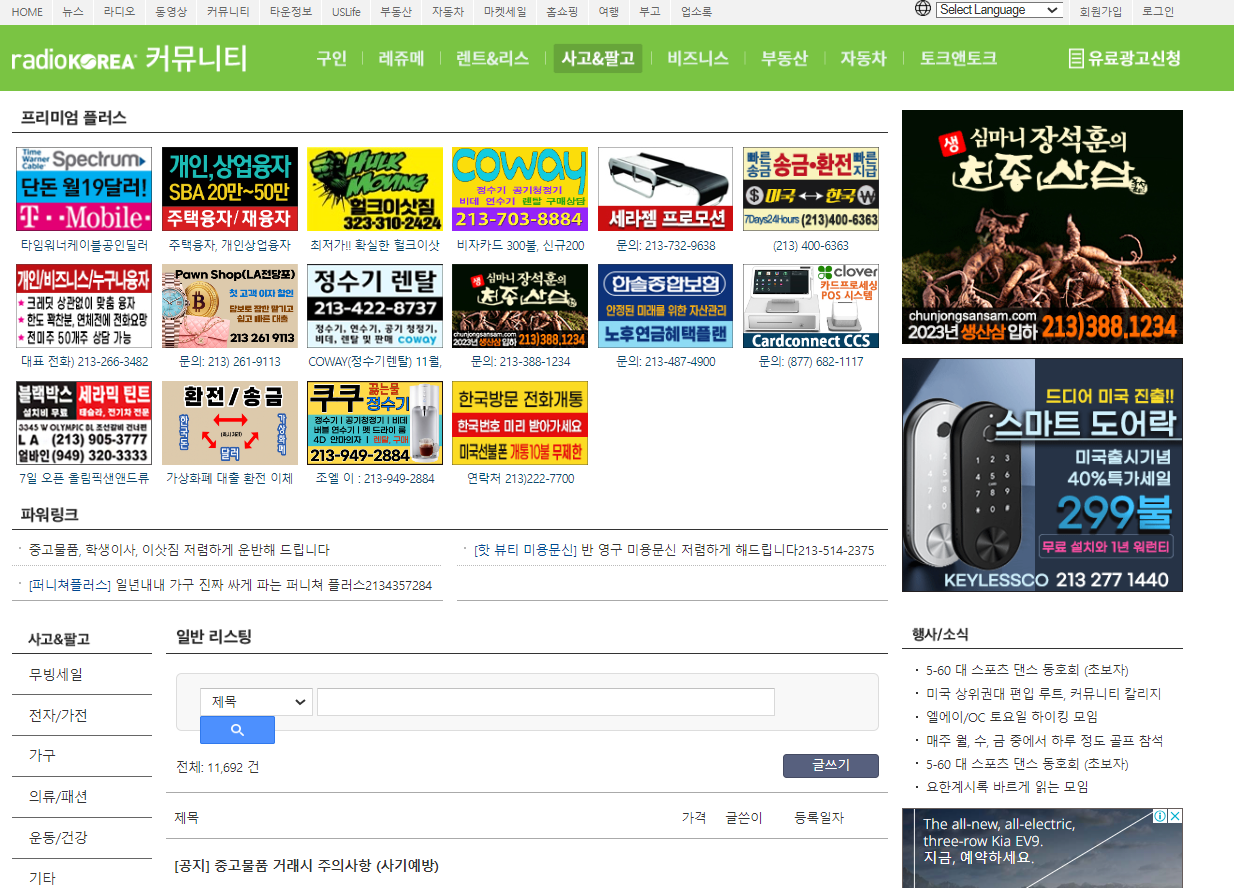This screenshot has height=888, width=1234.
Task: Open 뉴스 in the top bar
Action: [x=73, y=12]
